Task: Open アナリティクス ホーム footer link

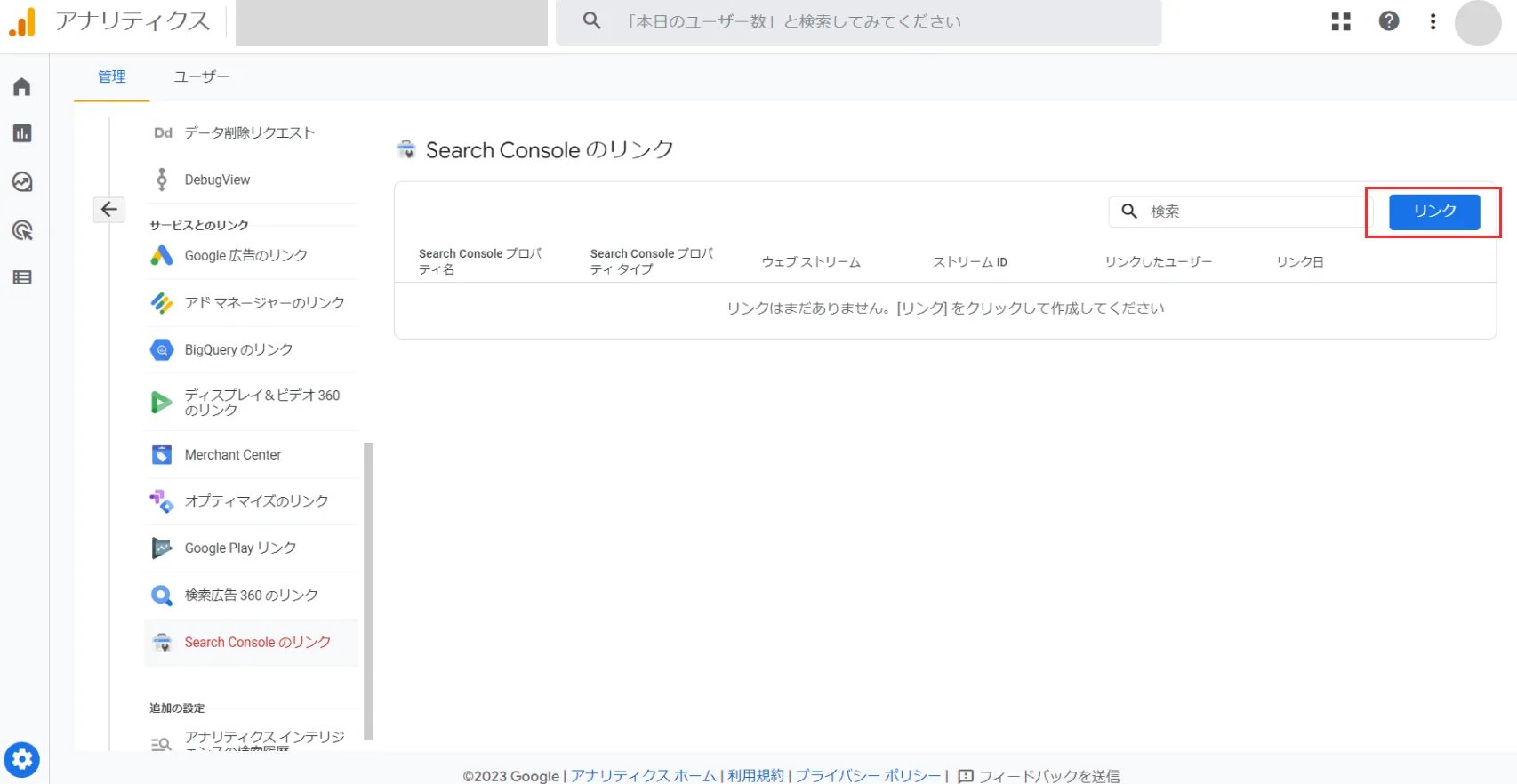Action: coord(644,776)
